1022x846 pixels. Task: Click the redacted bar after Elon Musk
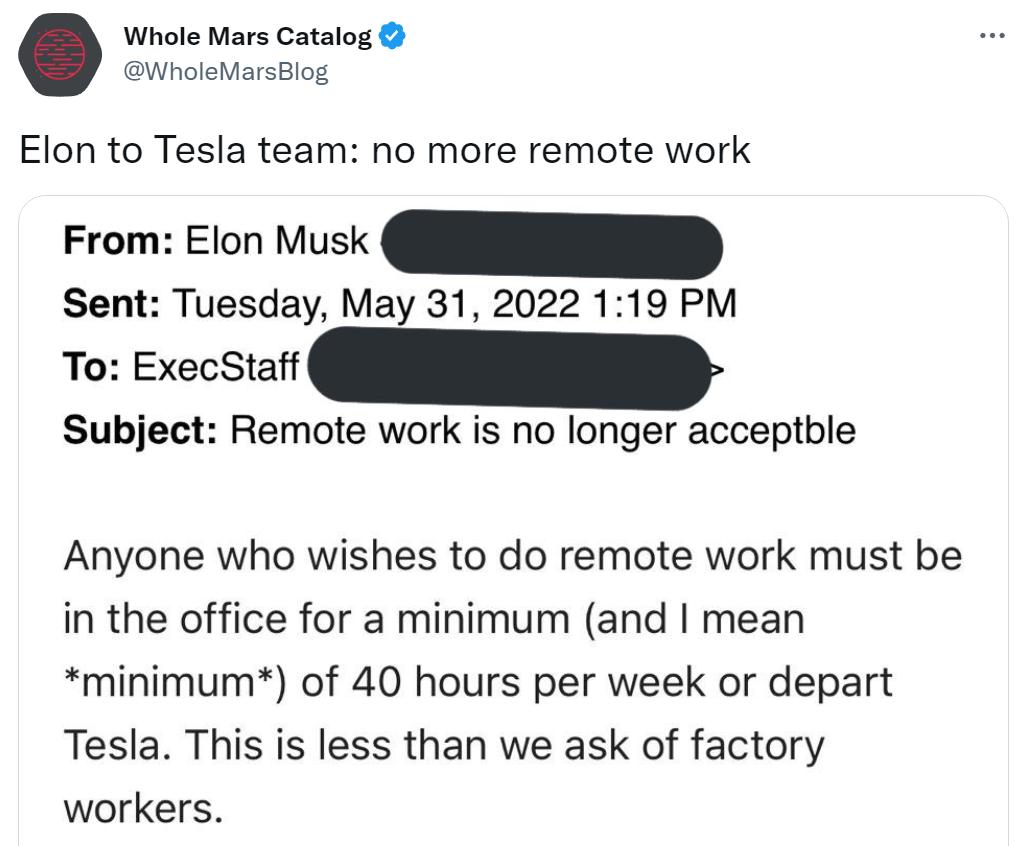coord(552,243)
